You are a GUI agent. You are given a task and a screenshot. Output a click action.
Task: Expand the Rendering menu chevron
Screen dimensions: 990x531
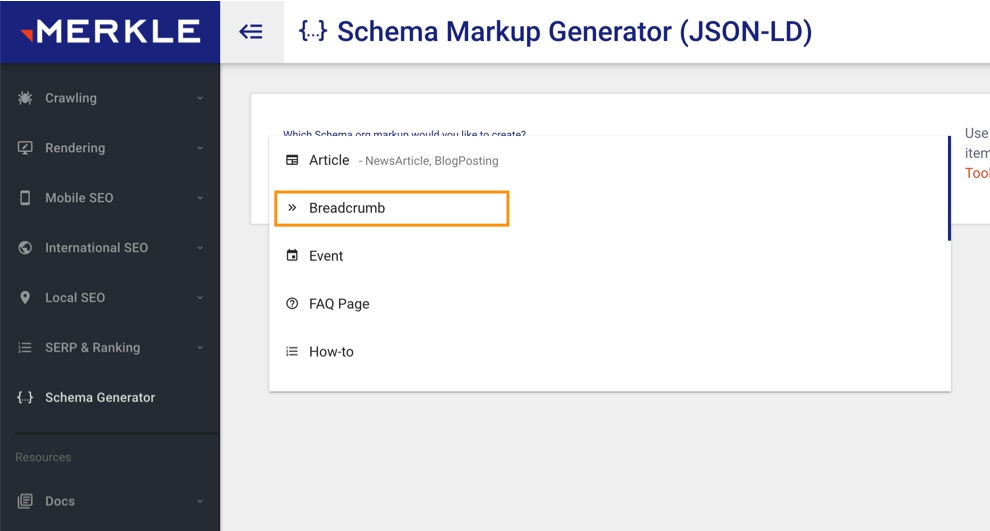[200, 148]
